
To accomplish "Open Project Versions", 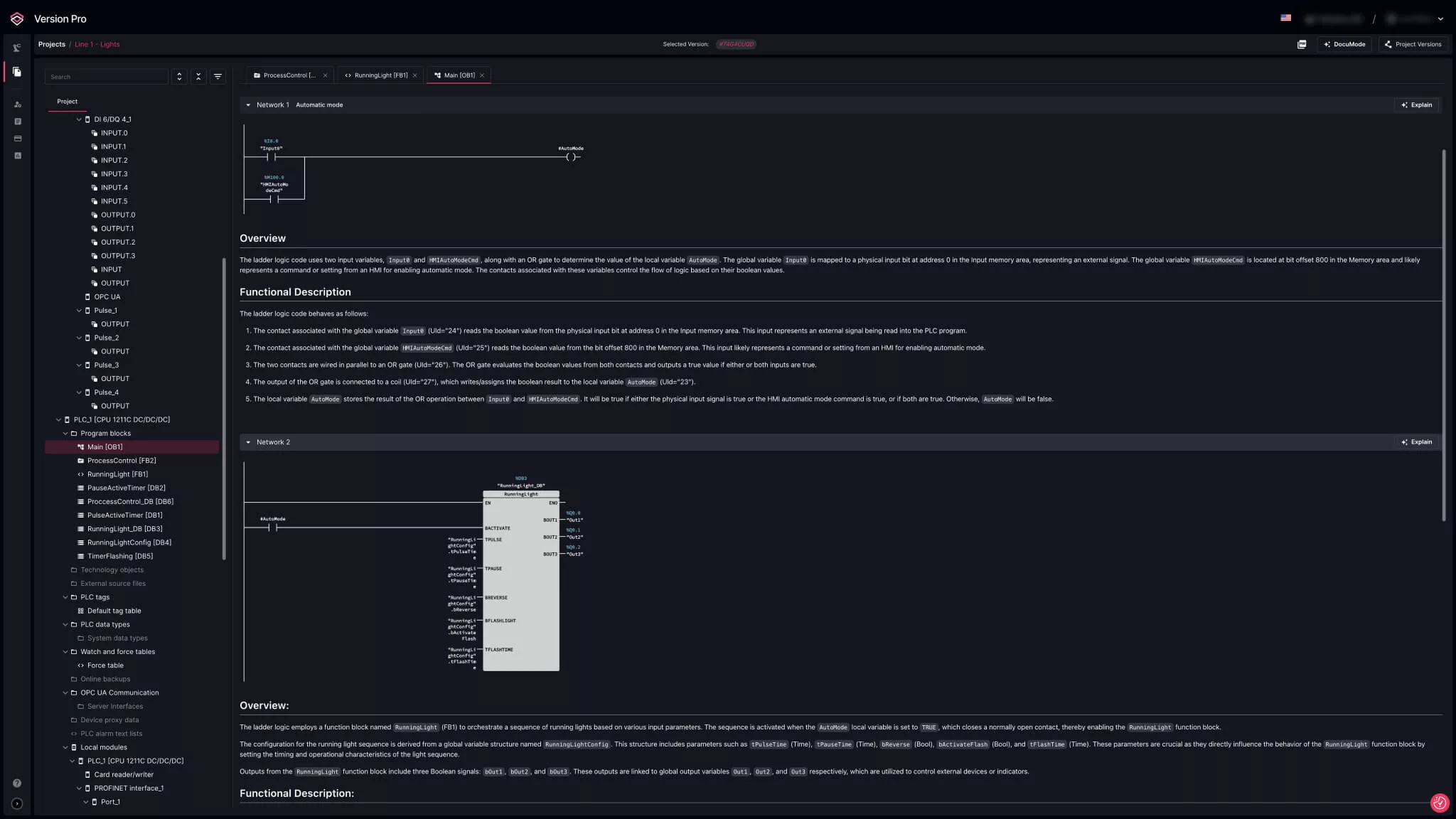I will 1413,44.
